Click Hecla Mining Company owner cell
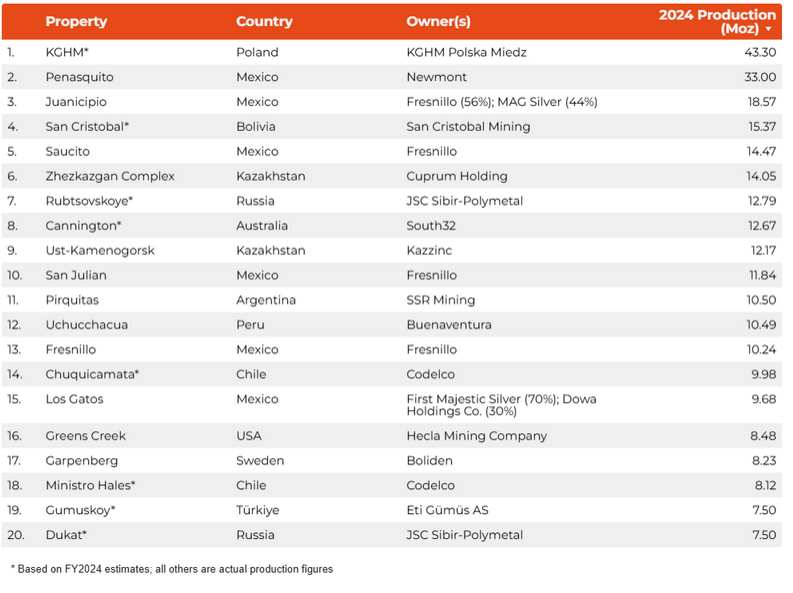The height and width of the screenshot is (593, 793). [x=477, y=436]
